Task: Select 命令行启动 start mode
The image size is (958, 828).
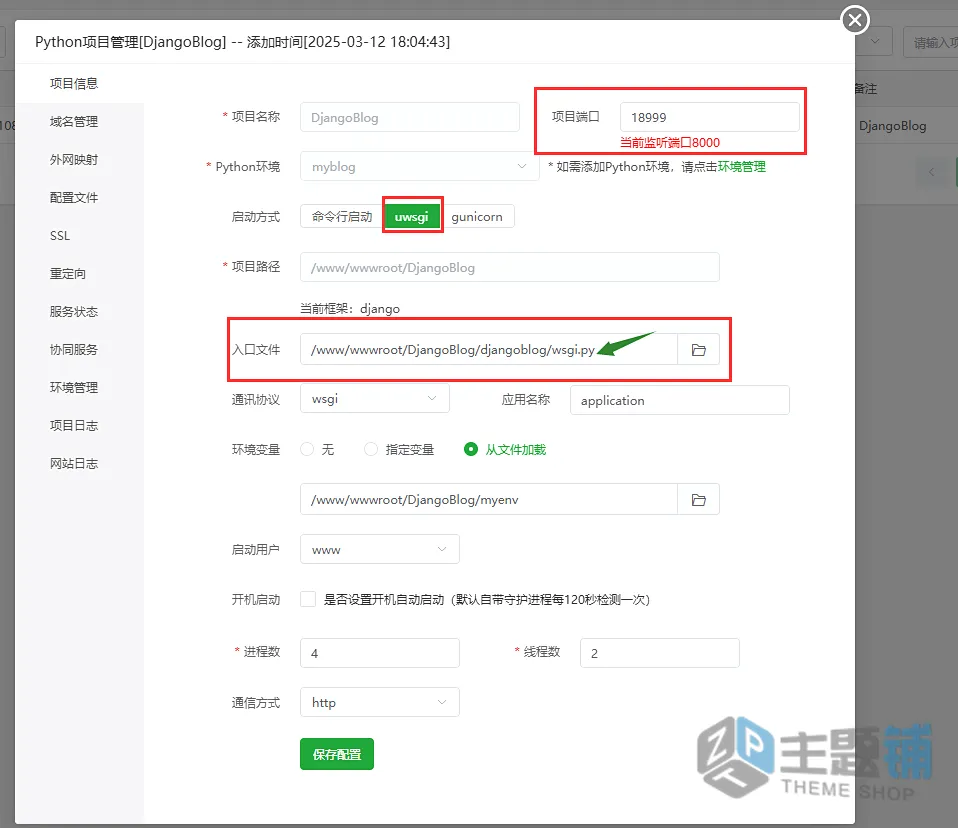Action: [x=342, y=216]
